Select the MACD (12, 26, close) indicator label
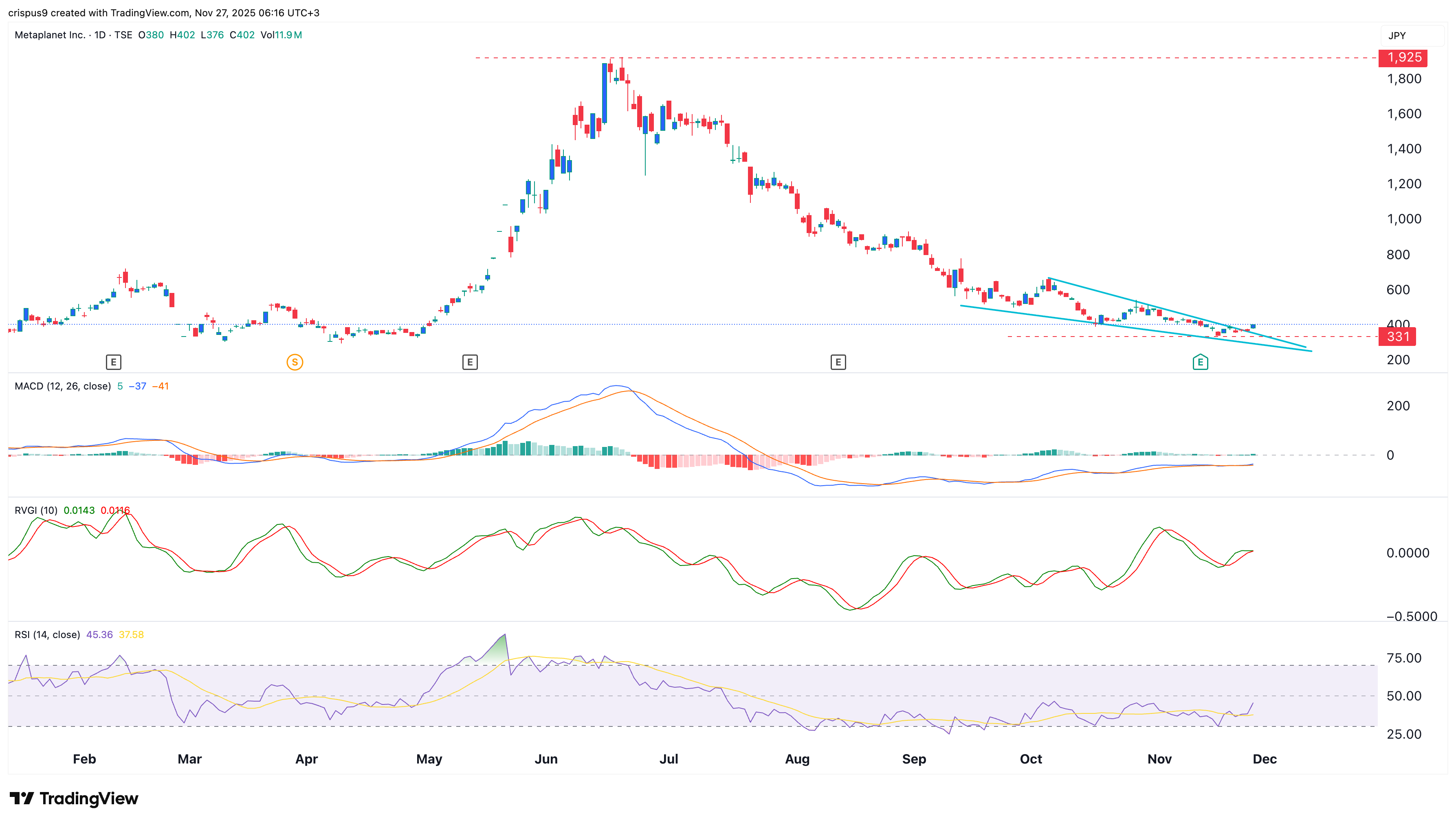This screenshot has height=823, width=1456. [x=62, y=385]
